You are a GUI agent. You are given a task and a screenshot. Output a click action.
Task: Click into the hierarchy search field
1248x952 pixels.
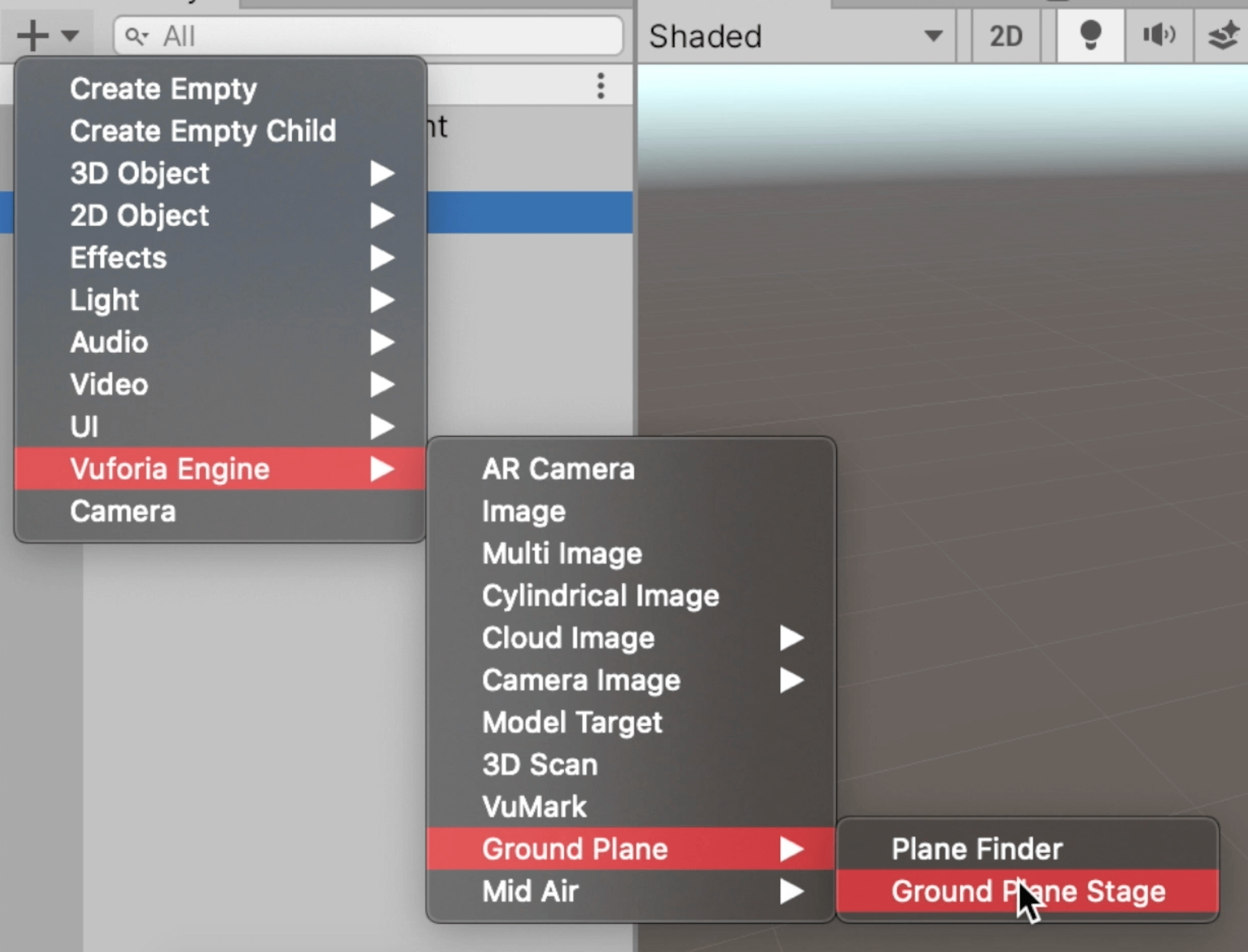pyautogui.click(x=383, y=37)
